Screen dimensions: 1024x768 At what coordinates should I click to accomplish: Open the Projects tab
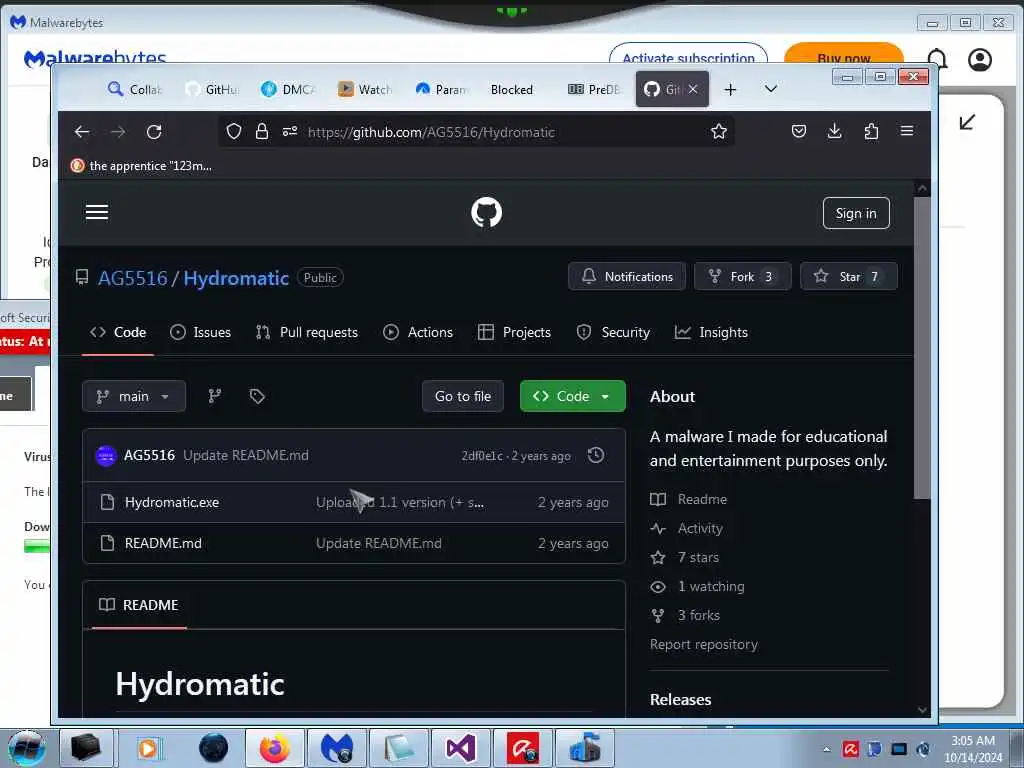click(514, 332)
